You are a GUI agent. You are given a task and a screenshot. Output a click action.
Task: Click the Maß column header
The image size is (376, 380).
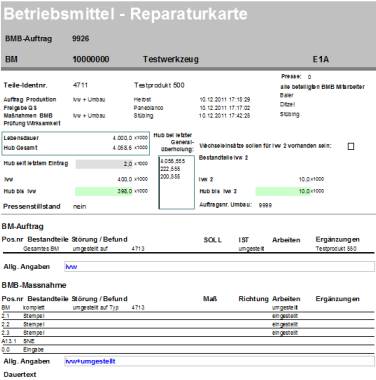210,299
